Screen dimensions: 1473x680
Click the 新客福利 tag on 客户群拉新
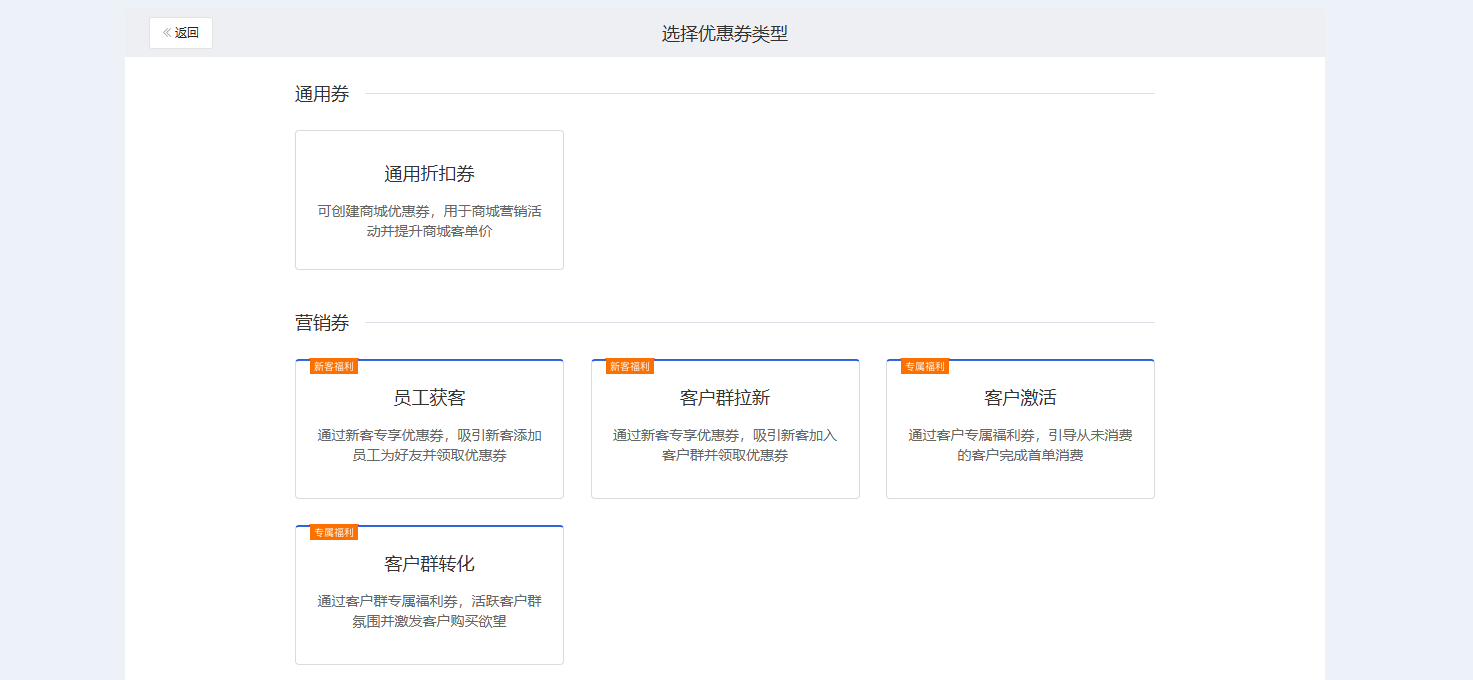[630, 367]
